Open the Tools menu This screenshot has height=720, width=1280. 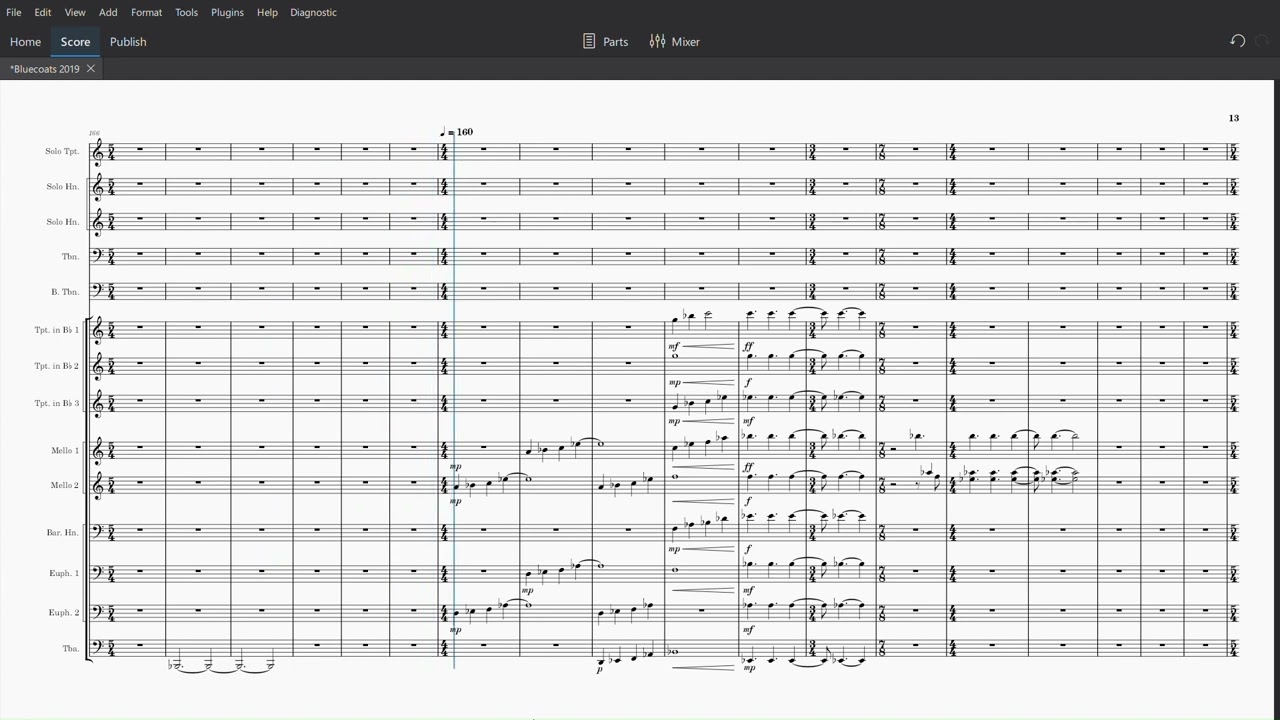click(x=186, y=12)
